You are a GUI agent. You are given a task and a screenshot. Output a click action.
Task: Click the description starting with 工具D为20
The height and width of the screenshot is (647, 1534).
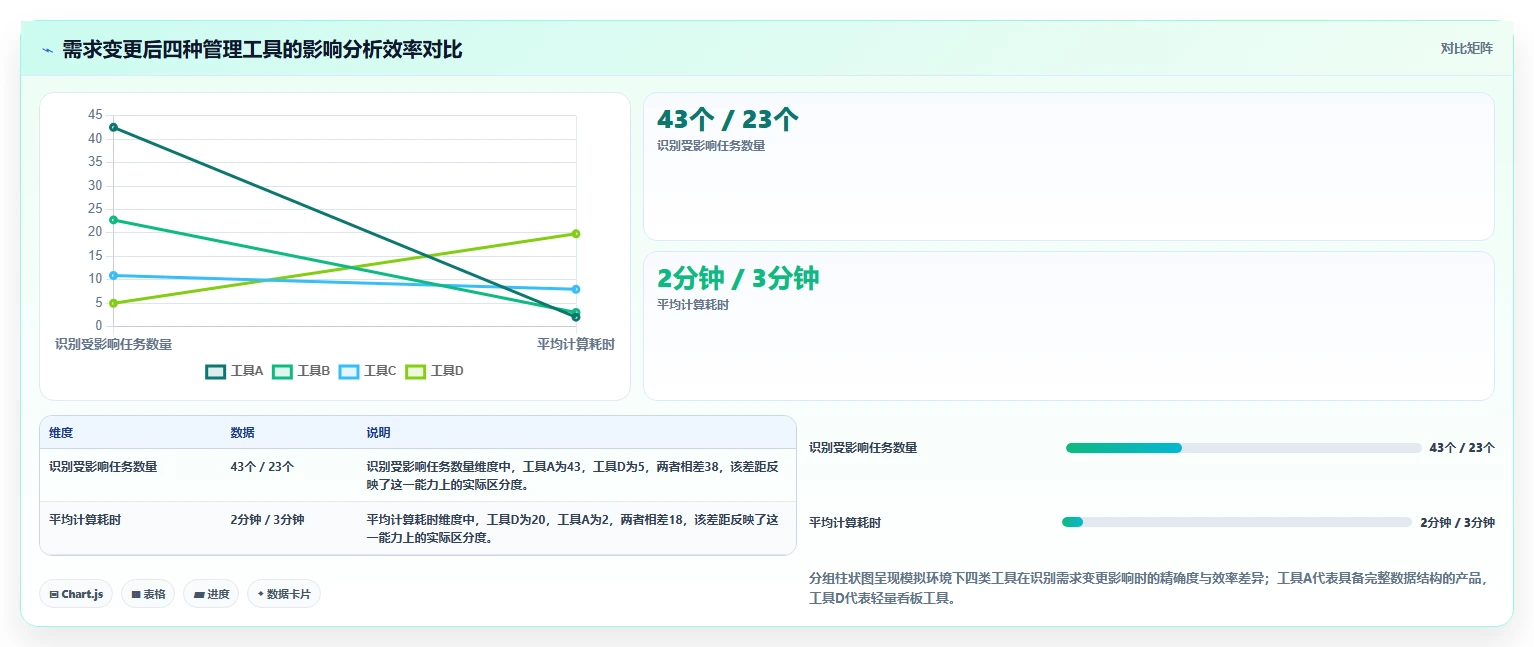(x=573, y=528)
